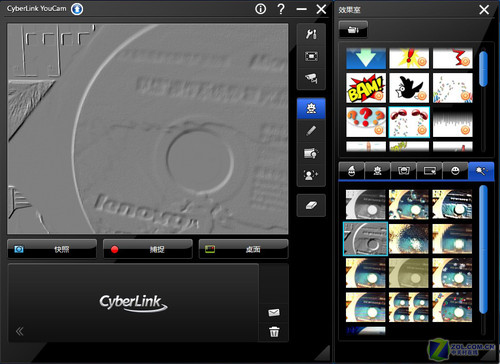The width and height of the screenshot is (500, 364).
Task: Open the surveillance camera icon
Action: (x=311, y=78)
